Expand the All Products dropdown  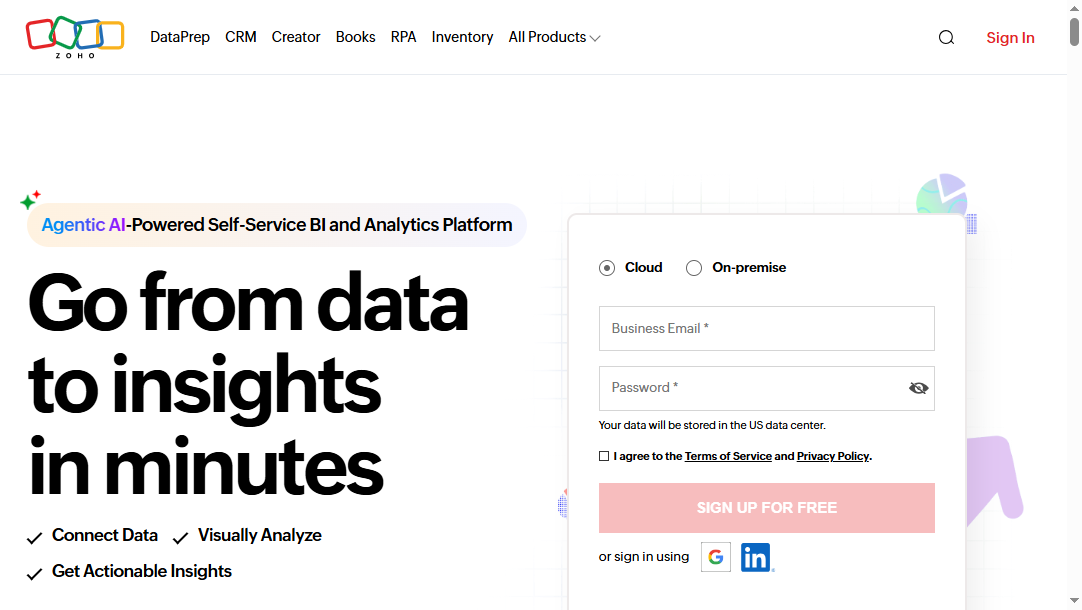[554, 37]
